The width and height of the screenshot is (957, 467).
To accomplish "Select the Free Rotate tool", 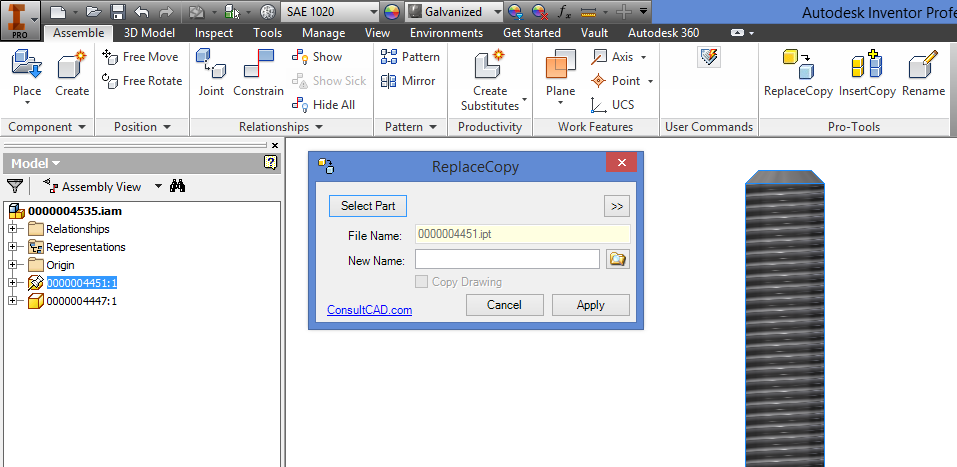I will click(142, 81).
